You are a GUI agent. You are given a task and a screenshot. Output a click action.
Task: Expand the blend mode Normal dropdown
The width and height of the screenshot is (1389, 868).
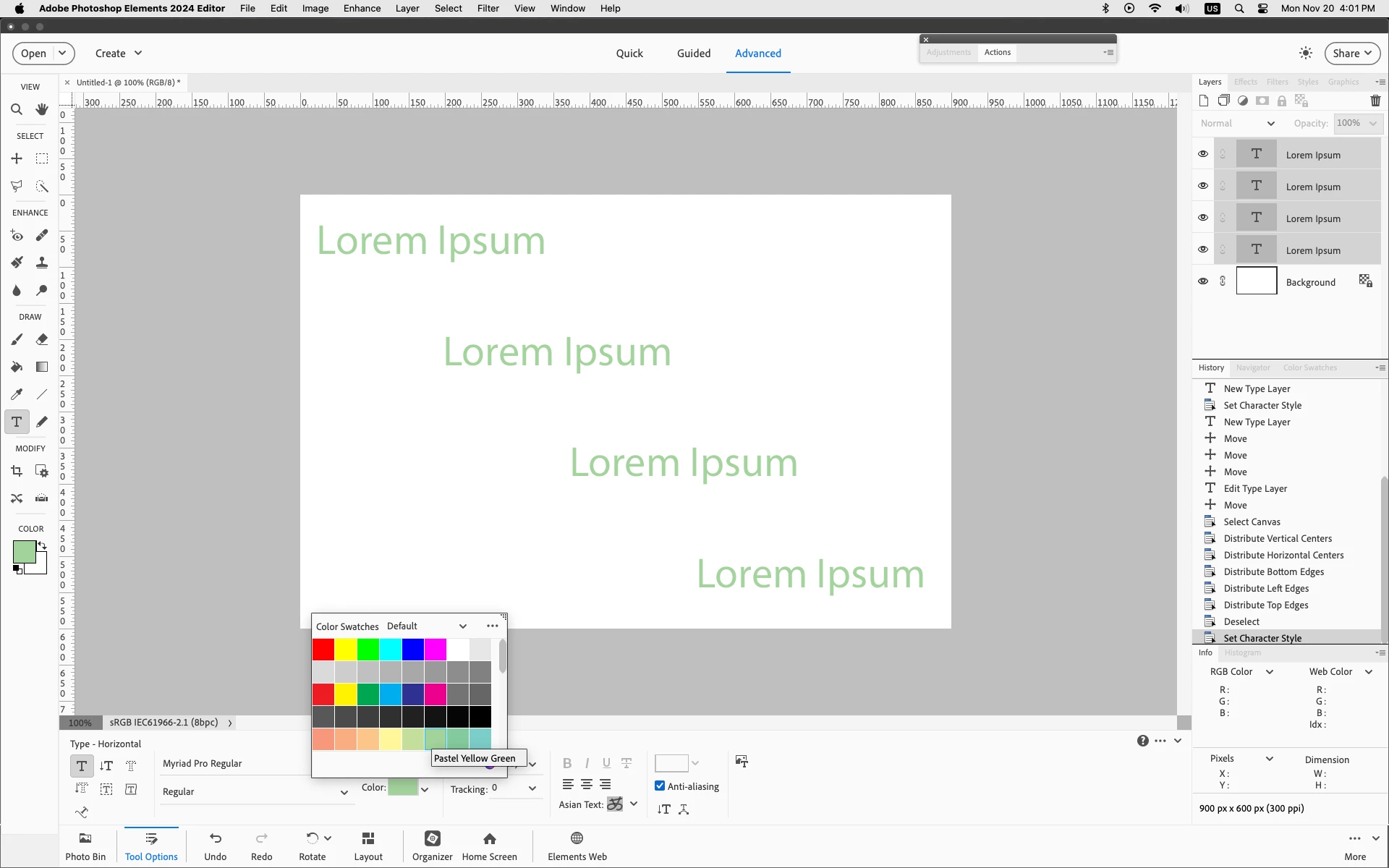tap(1237, 124)
